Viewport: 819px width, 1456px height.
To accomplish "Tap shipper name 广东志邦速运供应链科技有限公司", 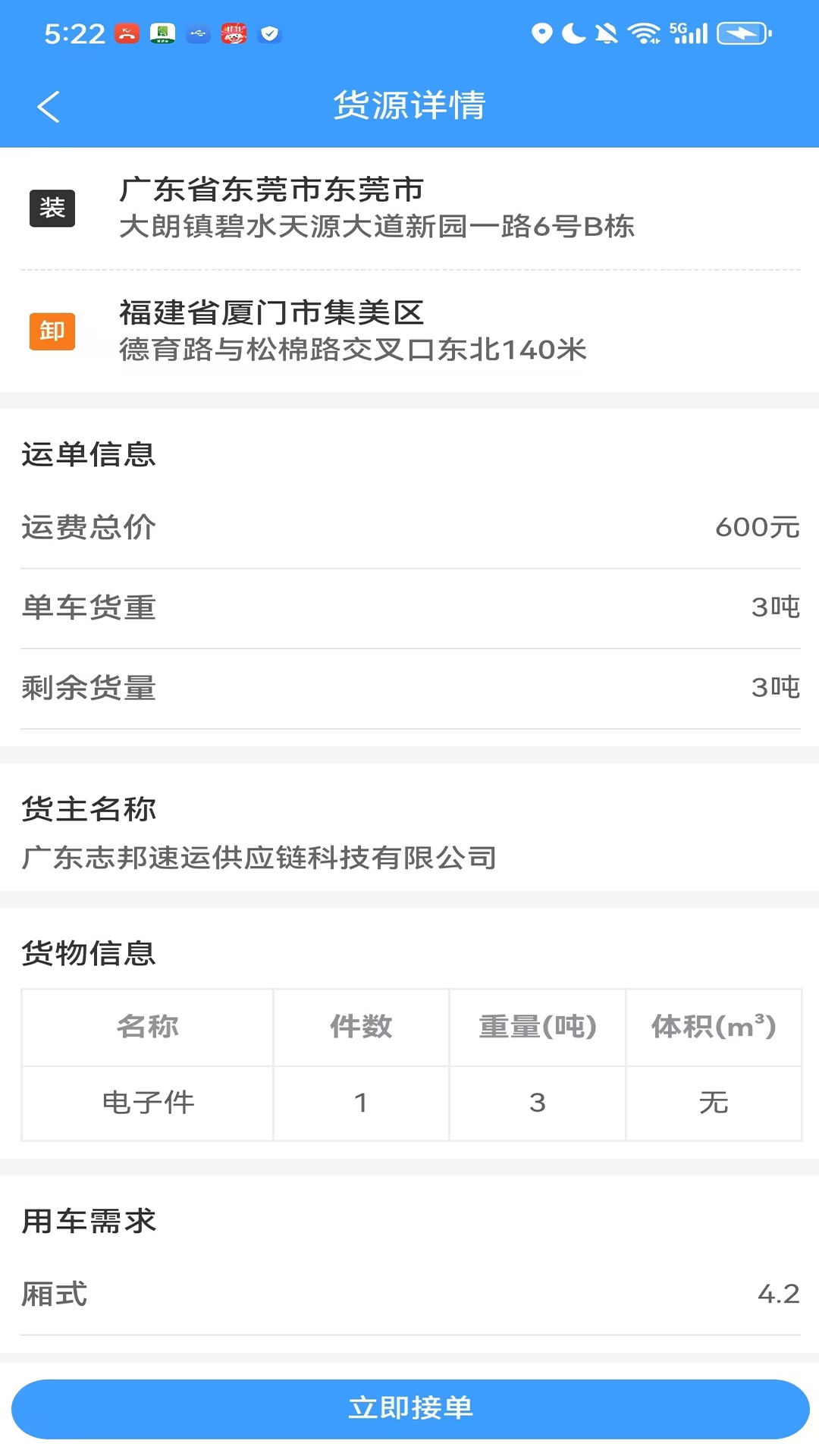I will pyautogui.click(x=259, y=858).
